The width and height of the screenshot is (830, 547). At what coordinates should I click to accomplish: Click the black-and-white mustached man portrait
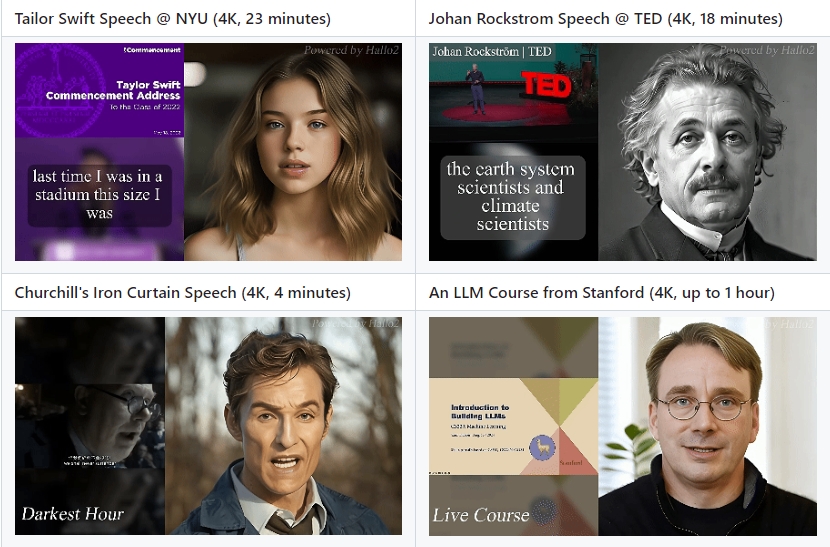pyautogui.click(x=707, y=152)
